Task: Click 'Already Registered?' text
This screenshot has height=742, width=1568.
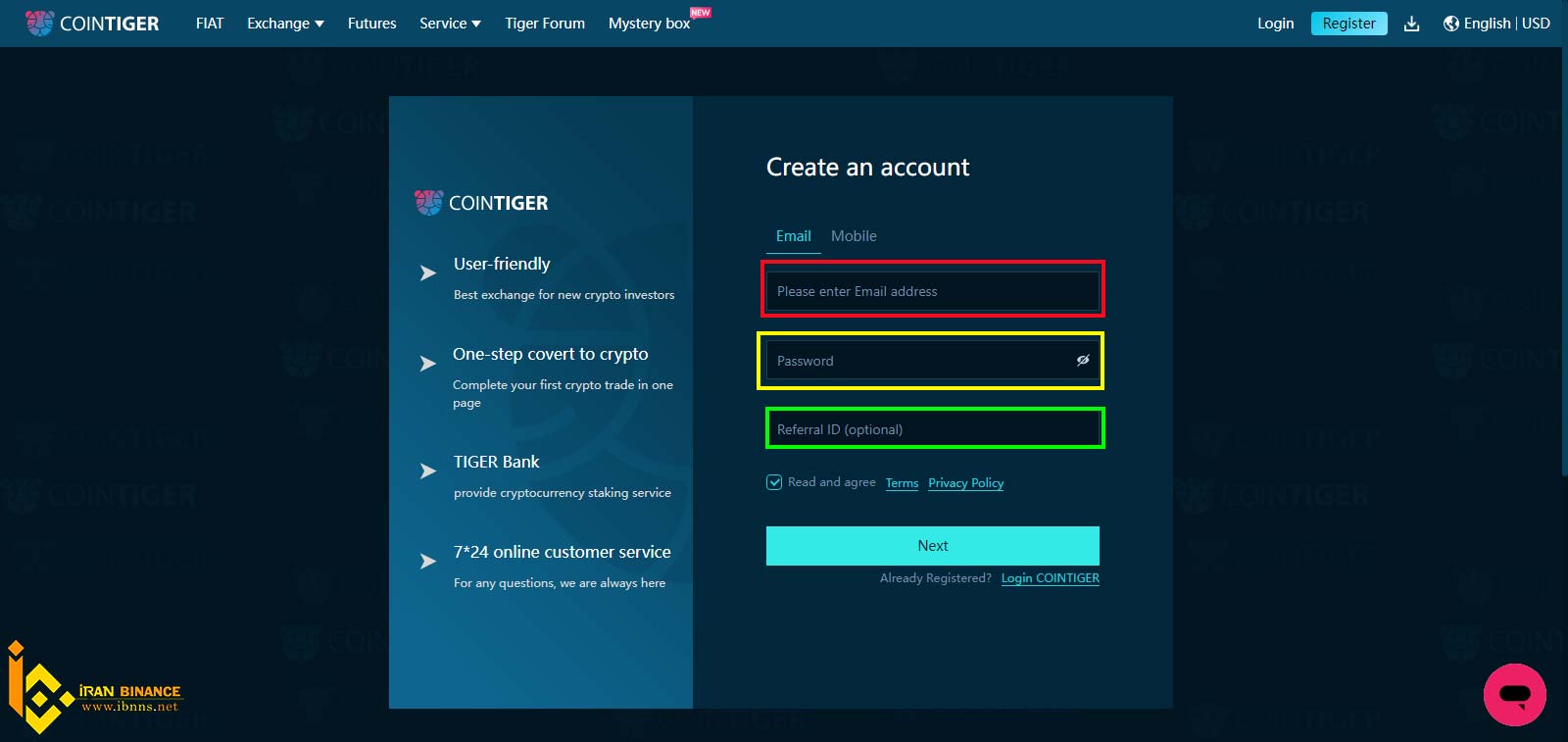Action: pos(936,578)
